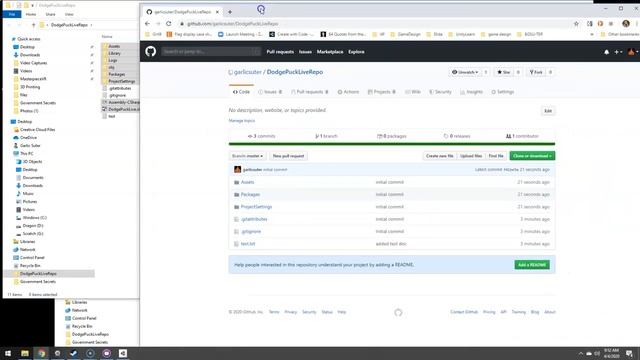
Task: Open File Explorer from the taskbar
Action: [x=25, y=353]
